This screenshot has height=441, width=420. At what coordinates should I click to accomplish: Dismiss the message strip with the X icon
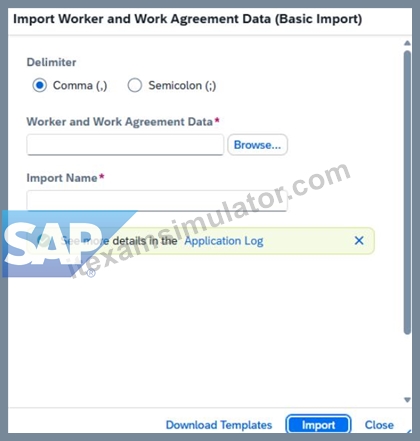(359, 241)
